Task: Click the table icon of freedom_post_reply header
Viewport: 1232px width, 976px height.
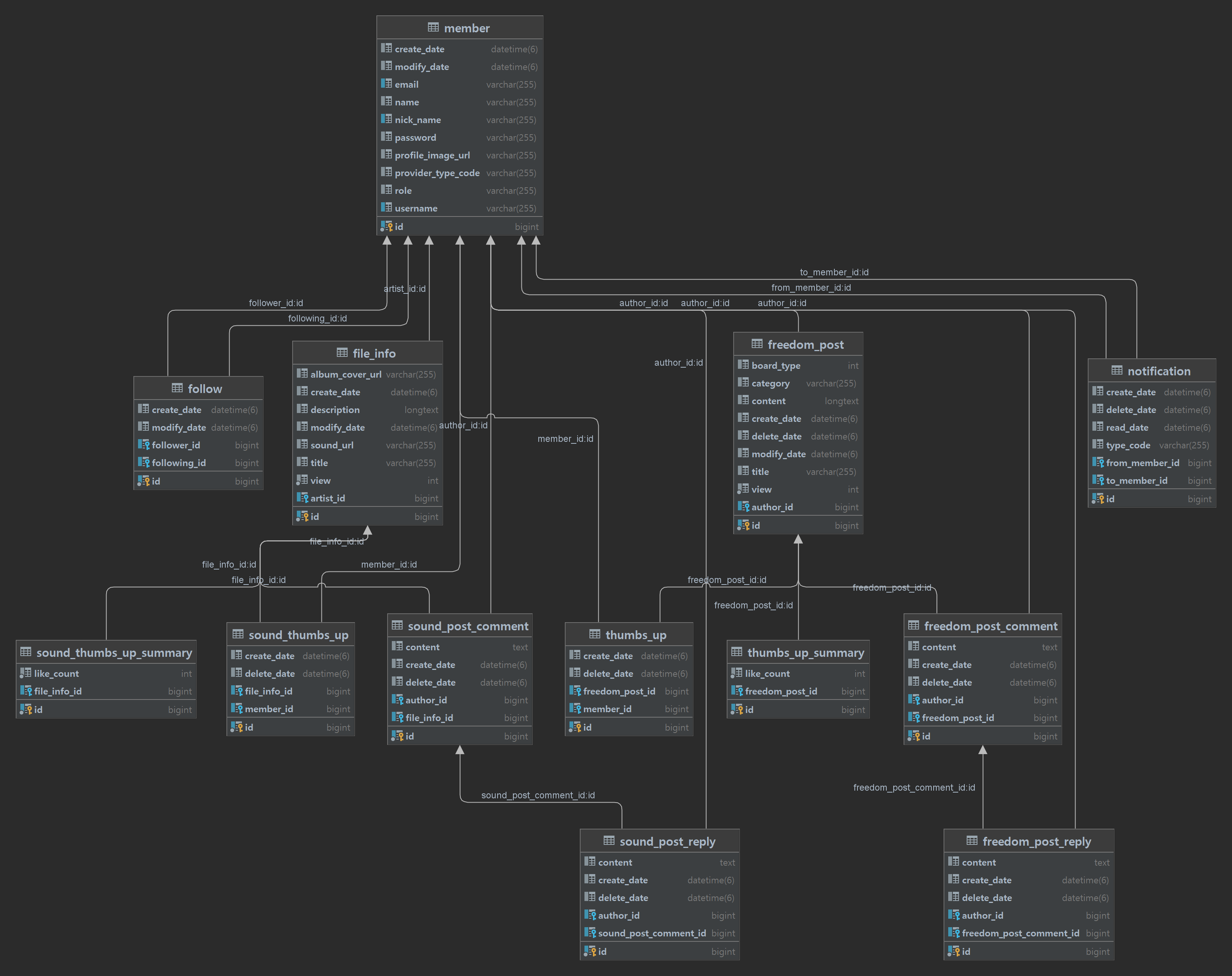Action: click(x=971, y=841)
